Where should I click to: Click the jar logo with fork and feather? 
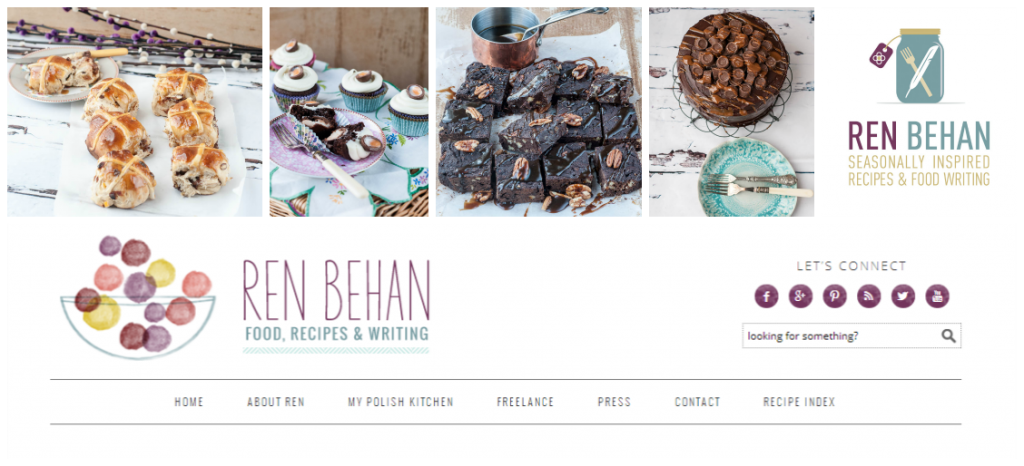pos(908,65)
